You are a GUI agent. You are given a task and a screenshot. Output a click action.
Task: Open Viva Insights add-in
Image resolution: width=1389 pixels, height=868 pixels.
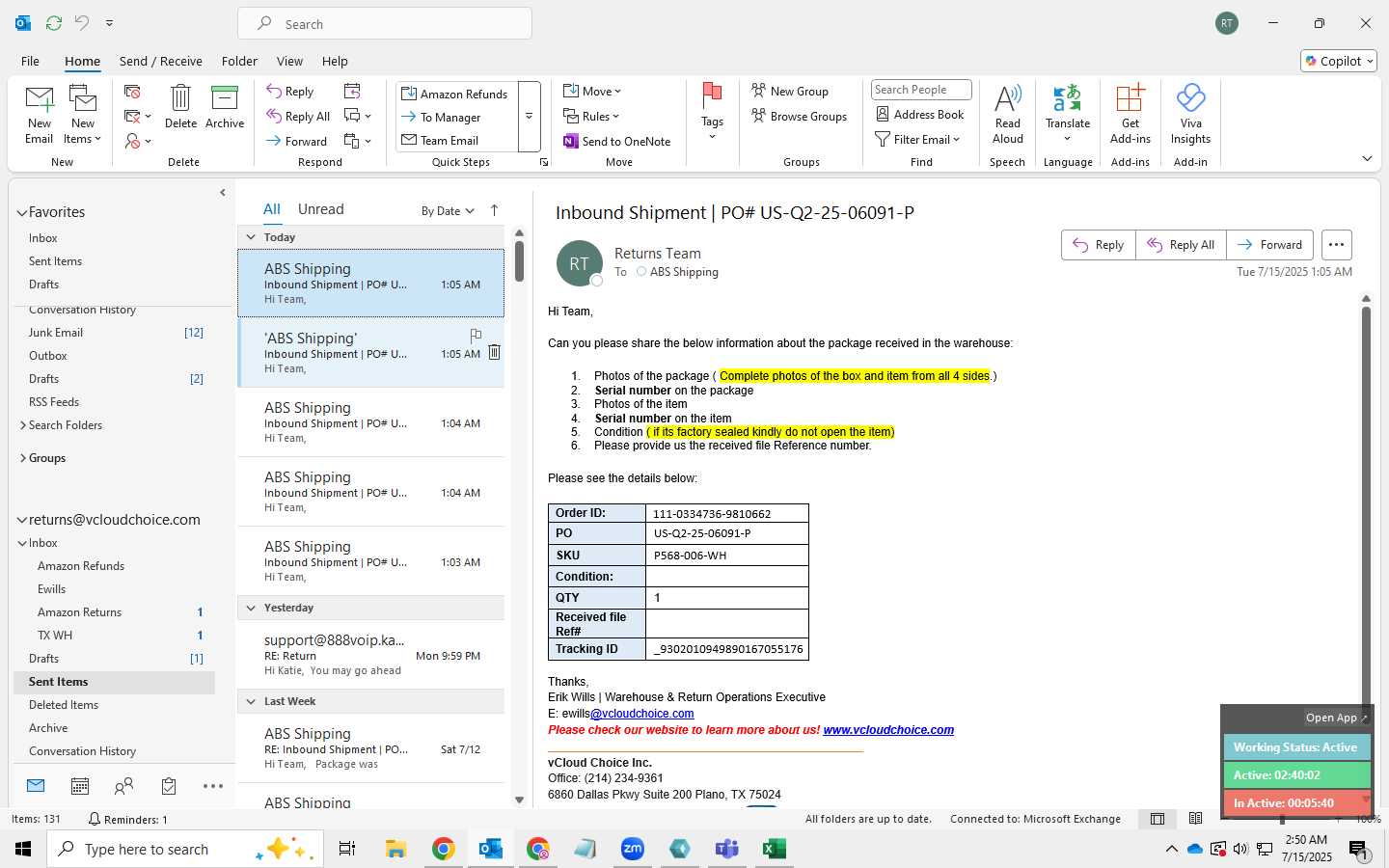pyautogui.click(x=1190, y=114)
